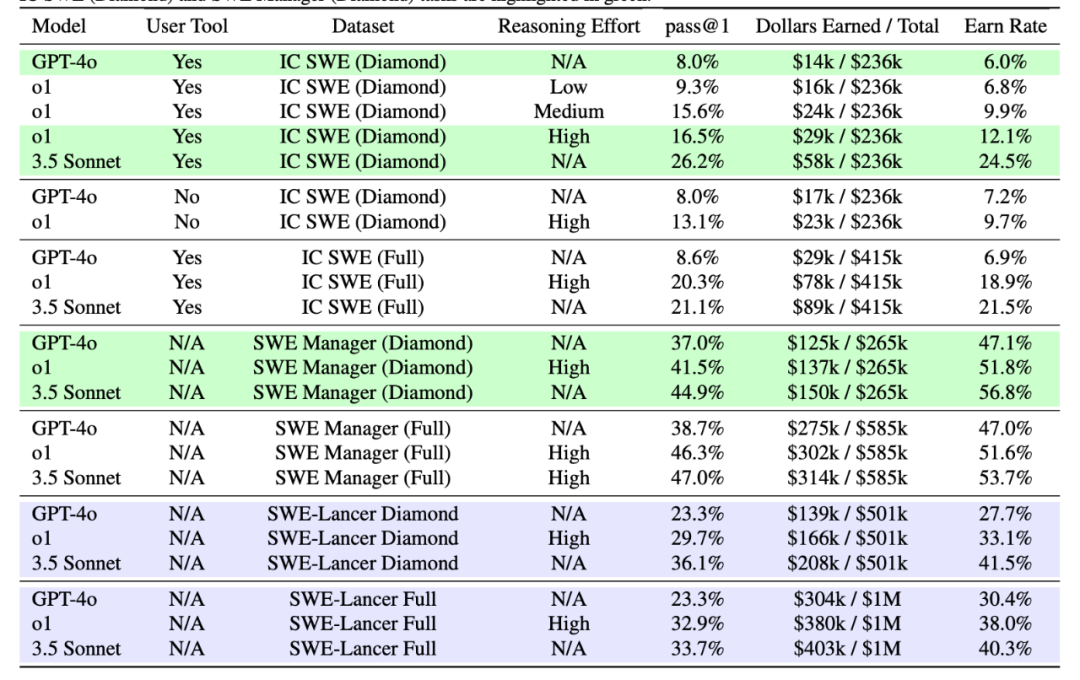
Task: Click the 26.2% pass@1 value
Action: click(x=695, y=160)
